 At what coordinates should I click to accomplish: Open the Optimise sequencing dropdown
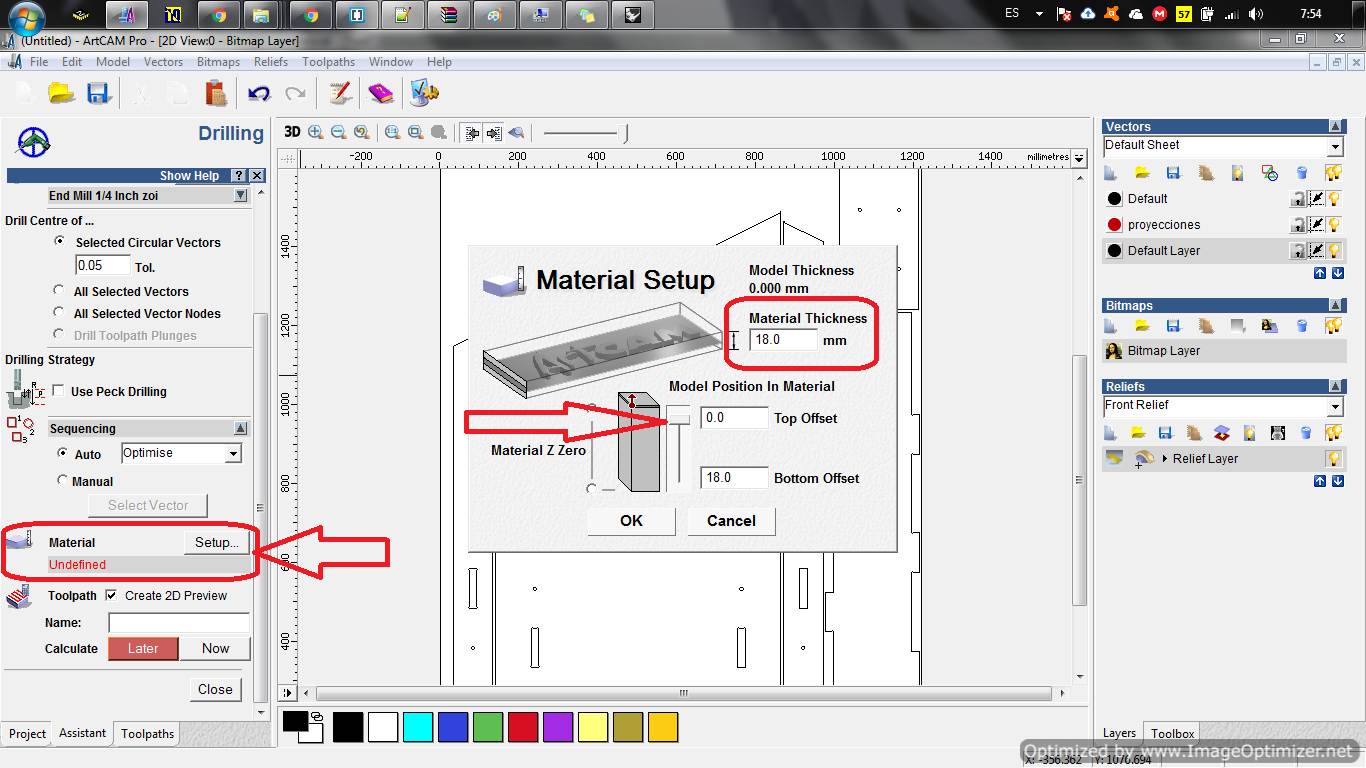click(233, 454)
